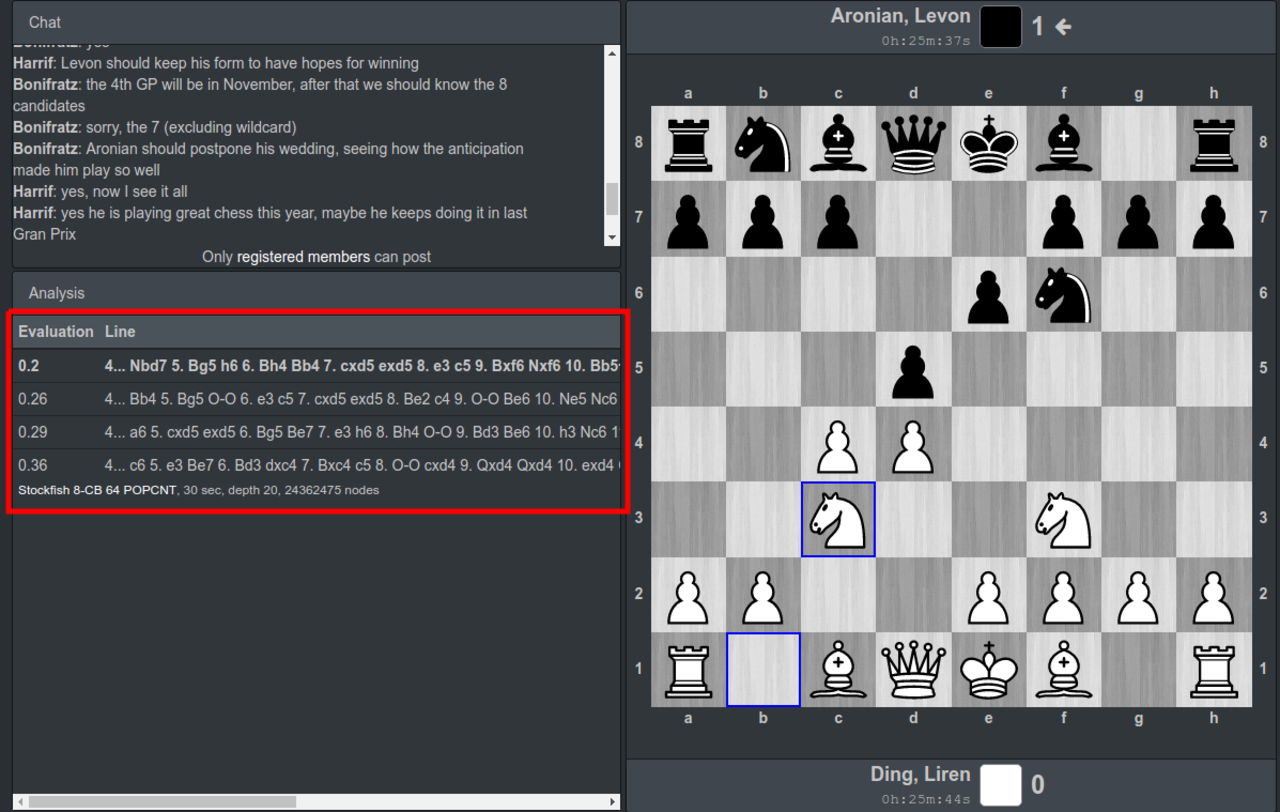1280x812 pixels.
Task: Click the white color swatch beside Ding
Action: [1001, 785]
